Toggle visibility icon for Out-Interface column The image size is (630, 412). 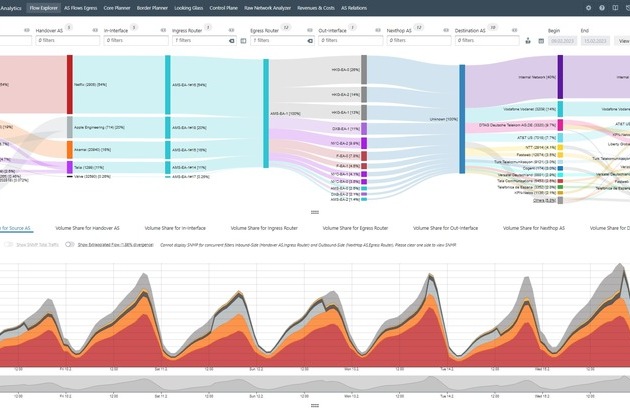point(378,30)
